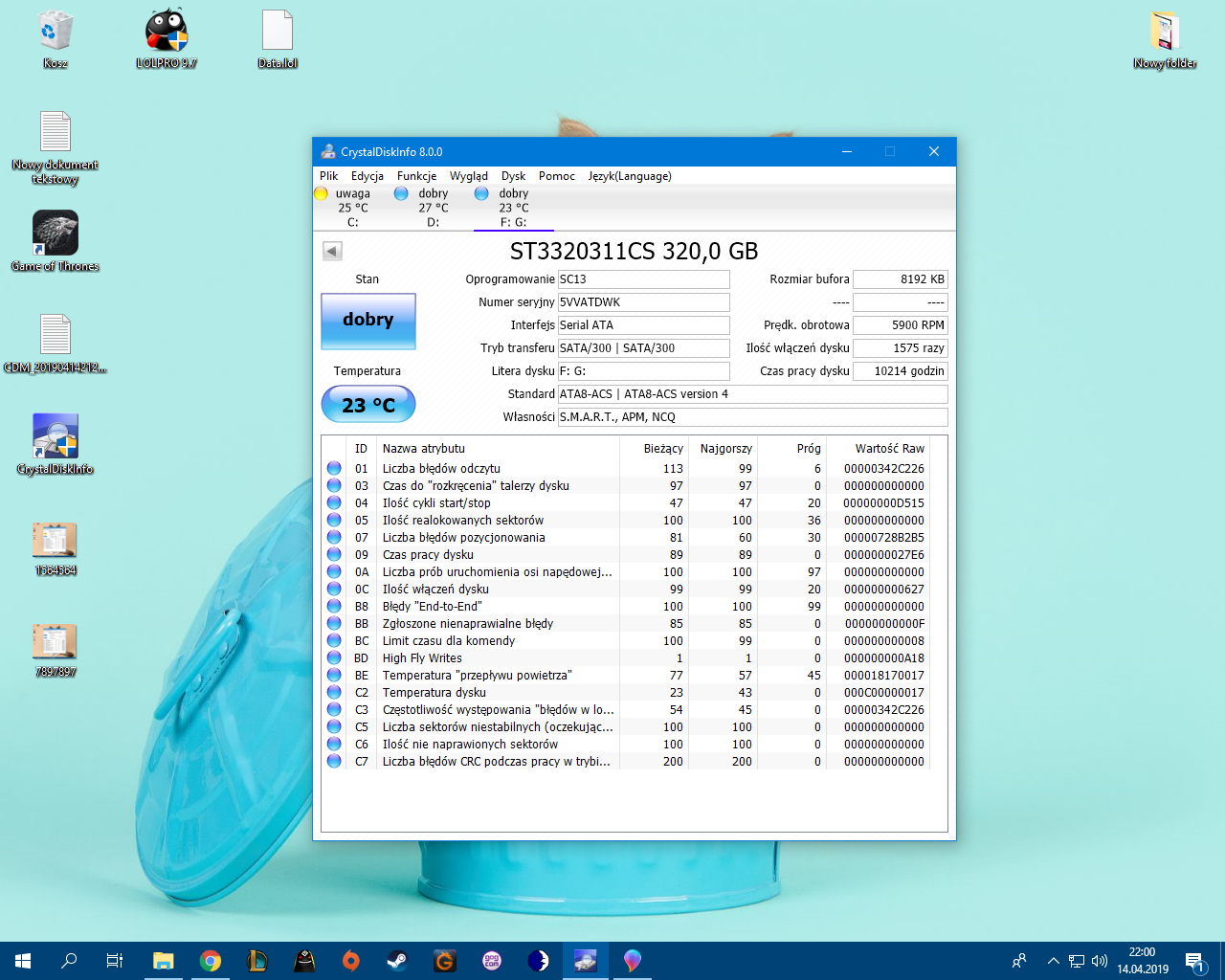
Task: Launch the Game of Thrones shortcut
Action: [x=56, y=242]
